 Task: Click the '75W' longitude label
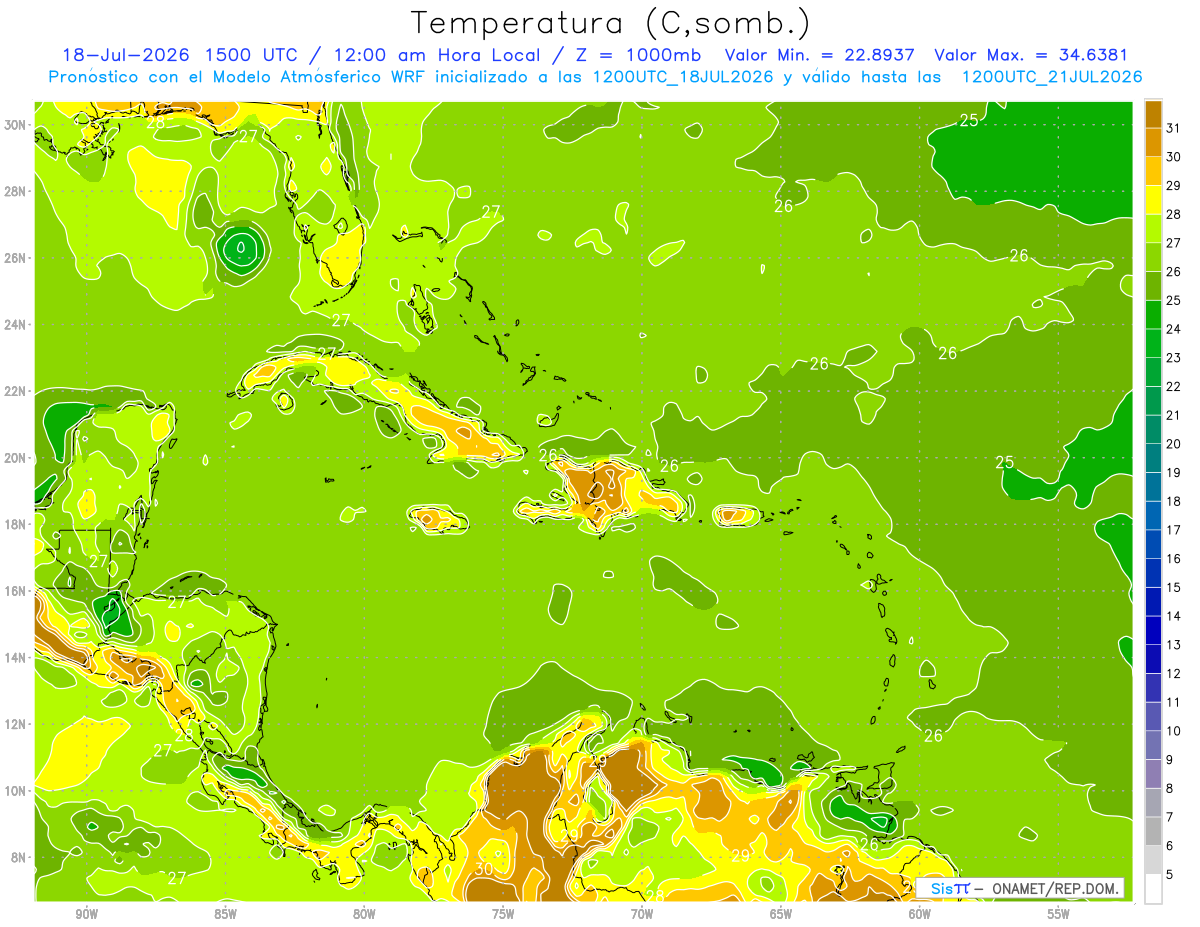click(x=503, y=915)
